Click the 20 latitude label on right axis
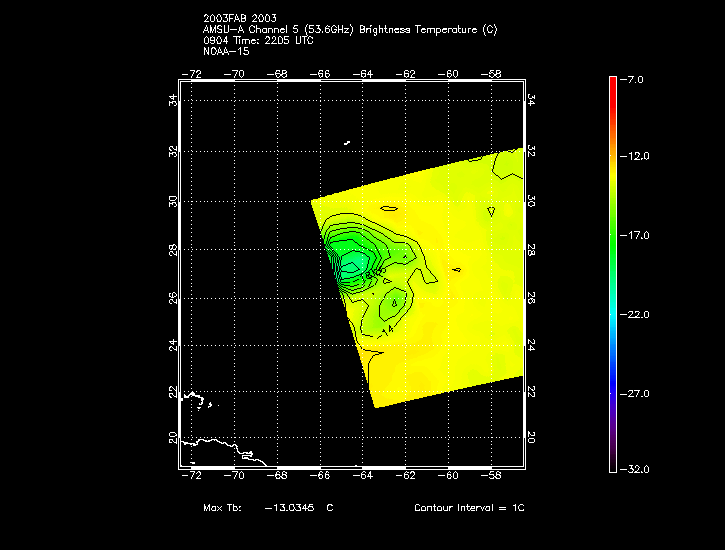This screenshot has width=725, height=550. click(531, 438)
